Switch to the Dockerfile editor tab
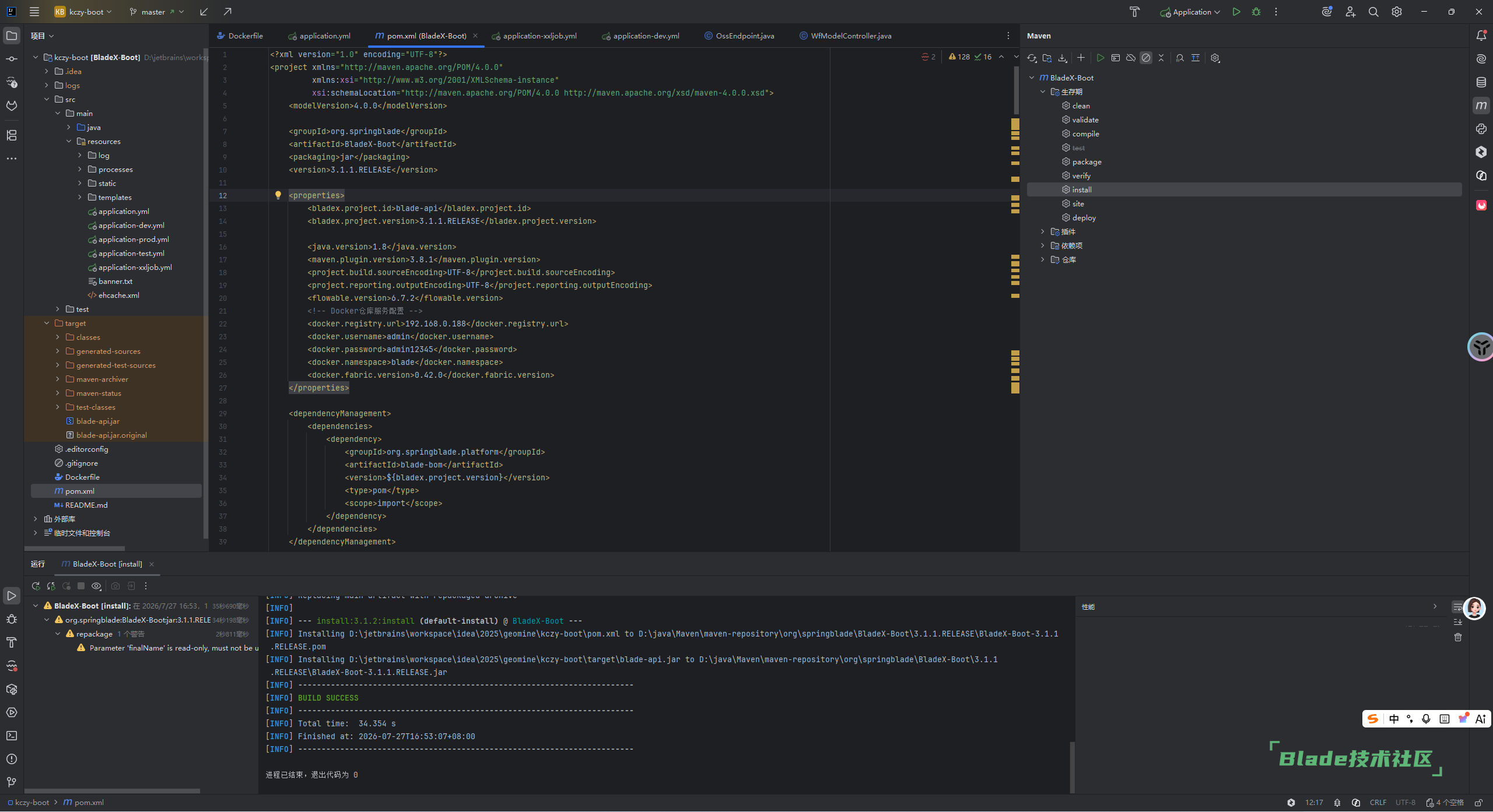Viewport: 1493px width, 812px height. [240, 36]
